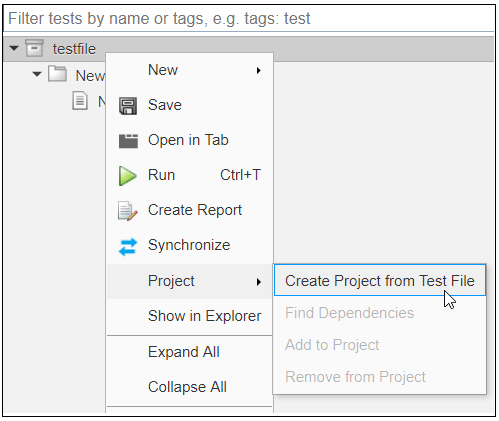Collapse the New test suite node
Screen dimensions: 499x421
[37, 74]
